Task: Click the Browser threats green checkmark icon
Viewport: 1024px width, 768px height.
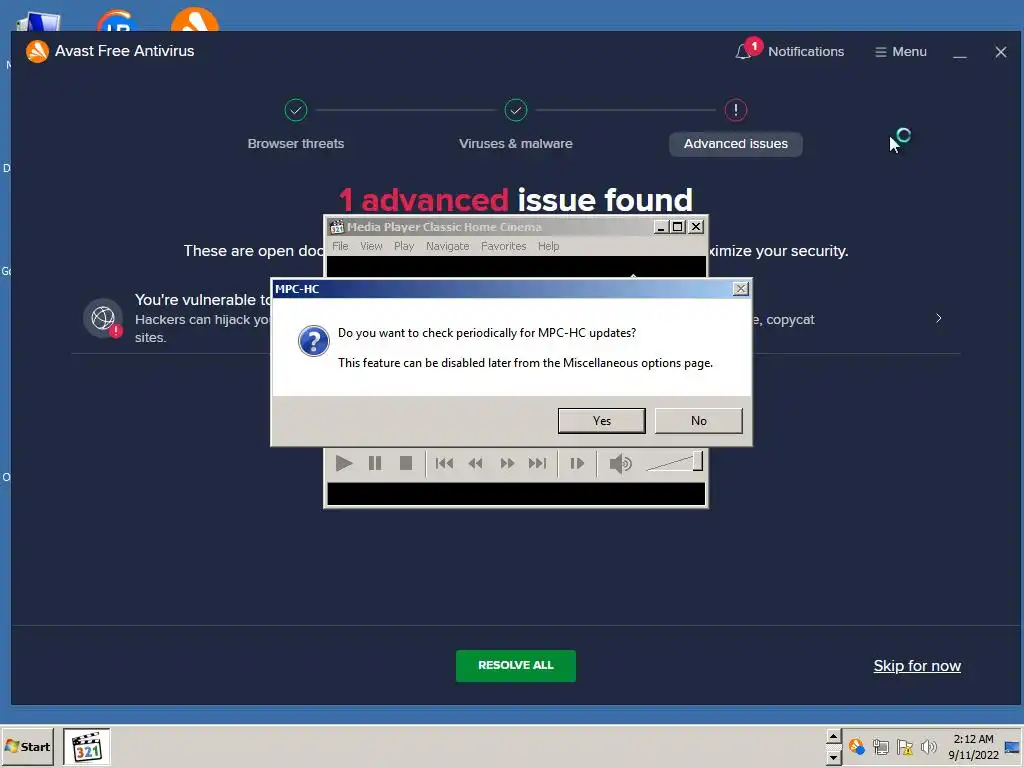Action: (296, 110)
